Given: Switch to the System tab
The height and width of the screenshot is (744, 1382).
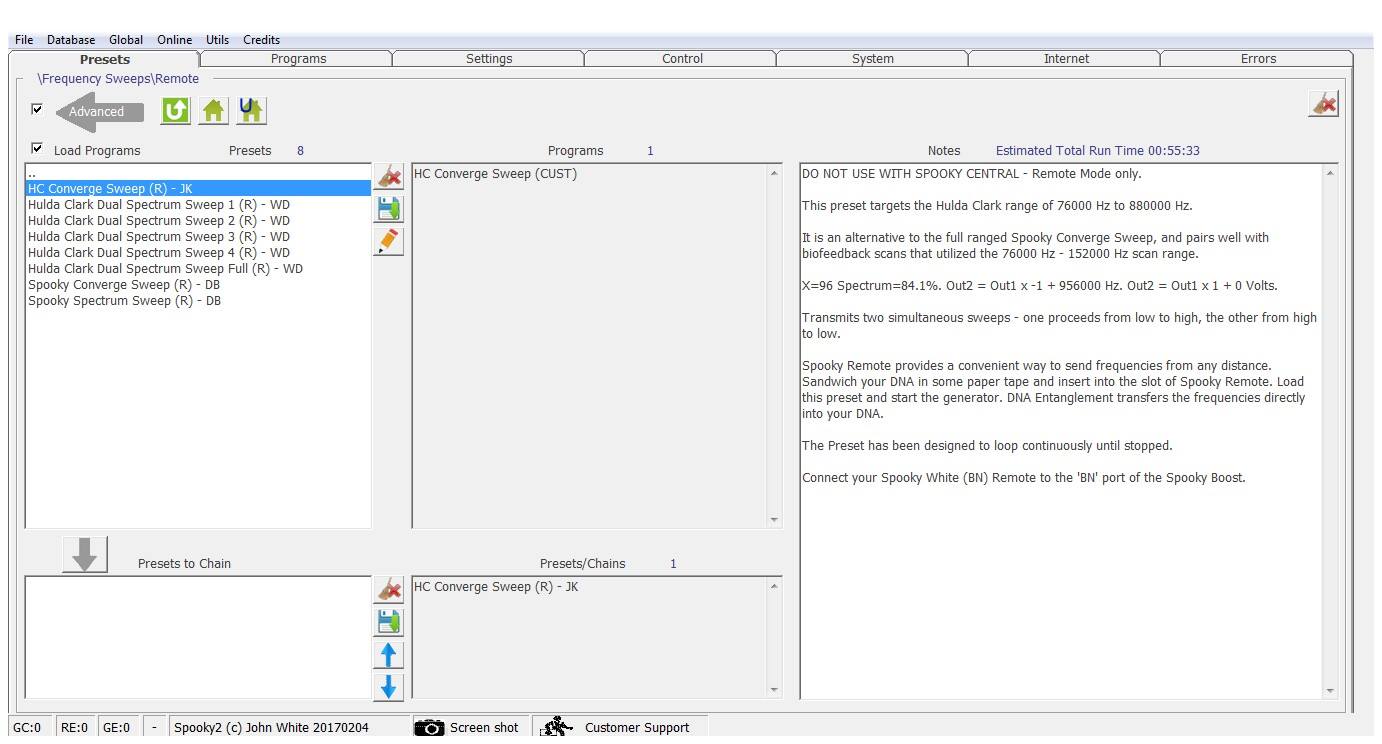Looking at the screenshot, I should click(873, 59).
